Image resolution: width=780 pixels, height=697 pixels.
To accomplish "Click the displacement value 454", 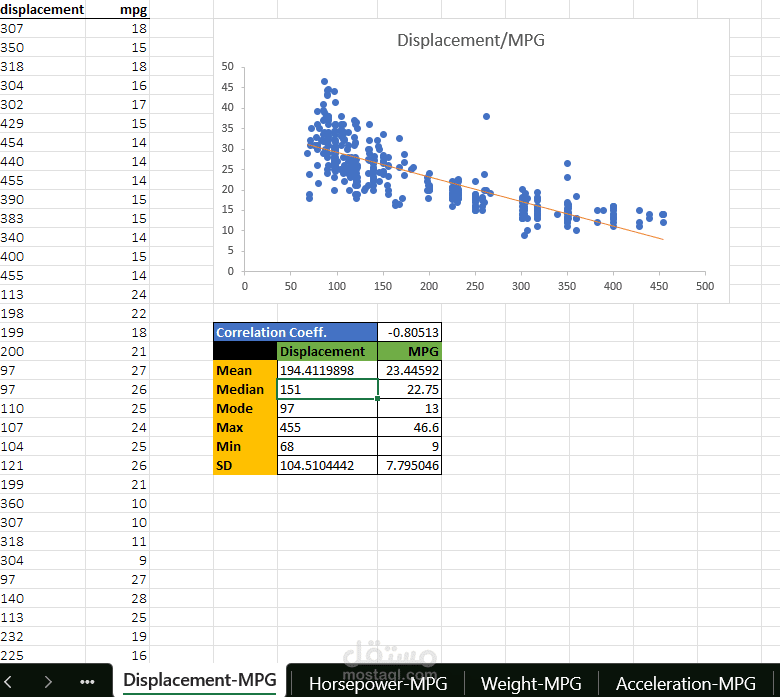I will 42,142.
